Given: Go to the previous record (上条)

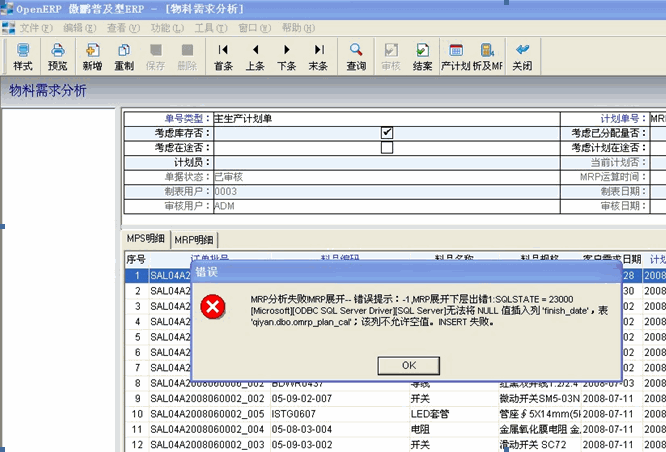Looking at the screenshot, I should pyautogui.click(x=255, y=56).
